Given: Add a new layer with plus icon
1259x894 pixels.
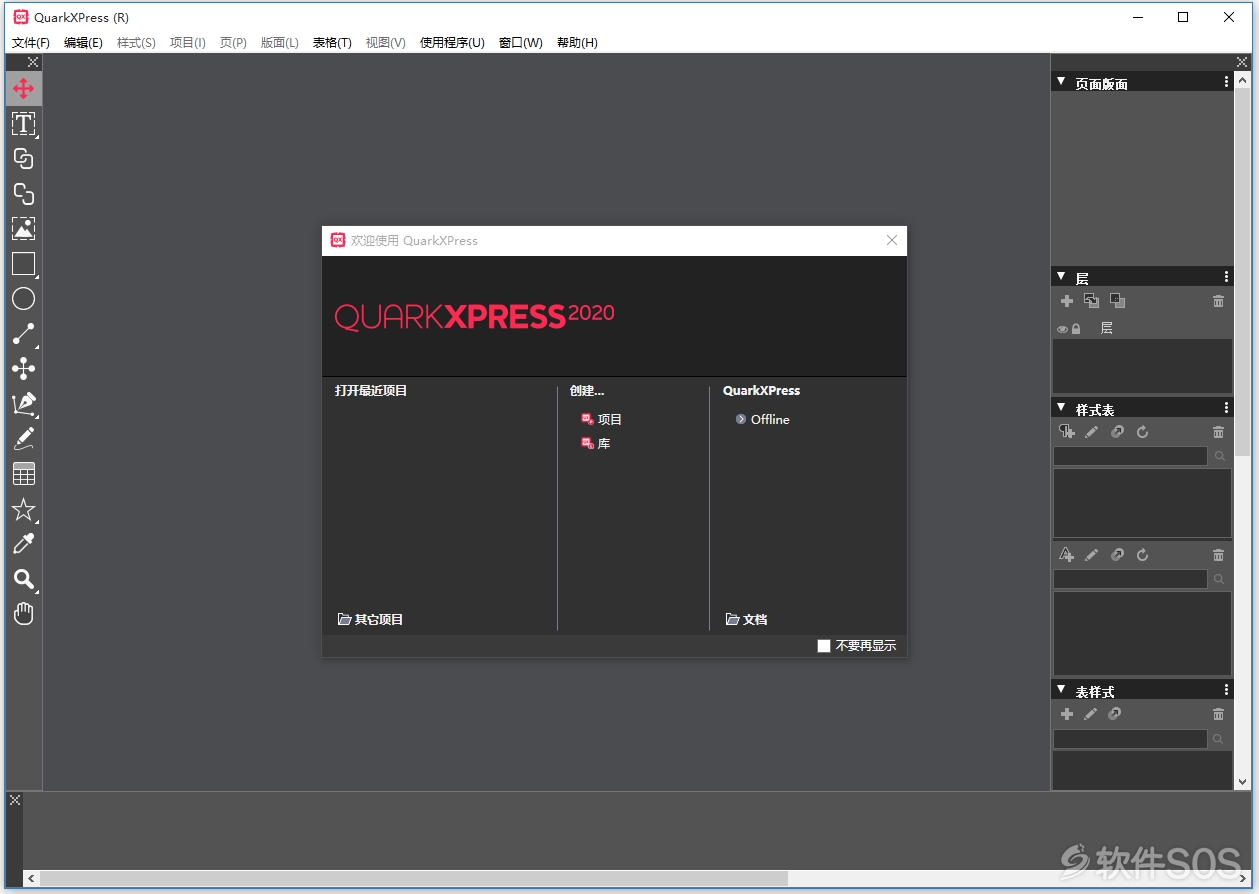Looking at the screenshot, I should pos(1067,301).
